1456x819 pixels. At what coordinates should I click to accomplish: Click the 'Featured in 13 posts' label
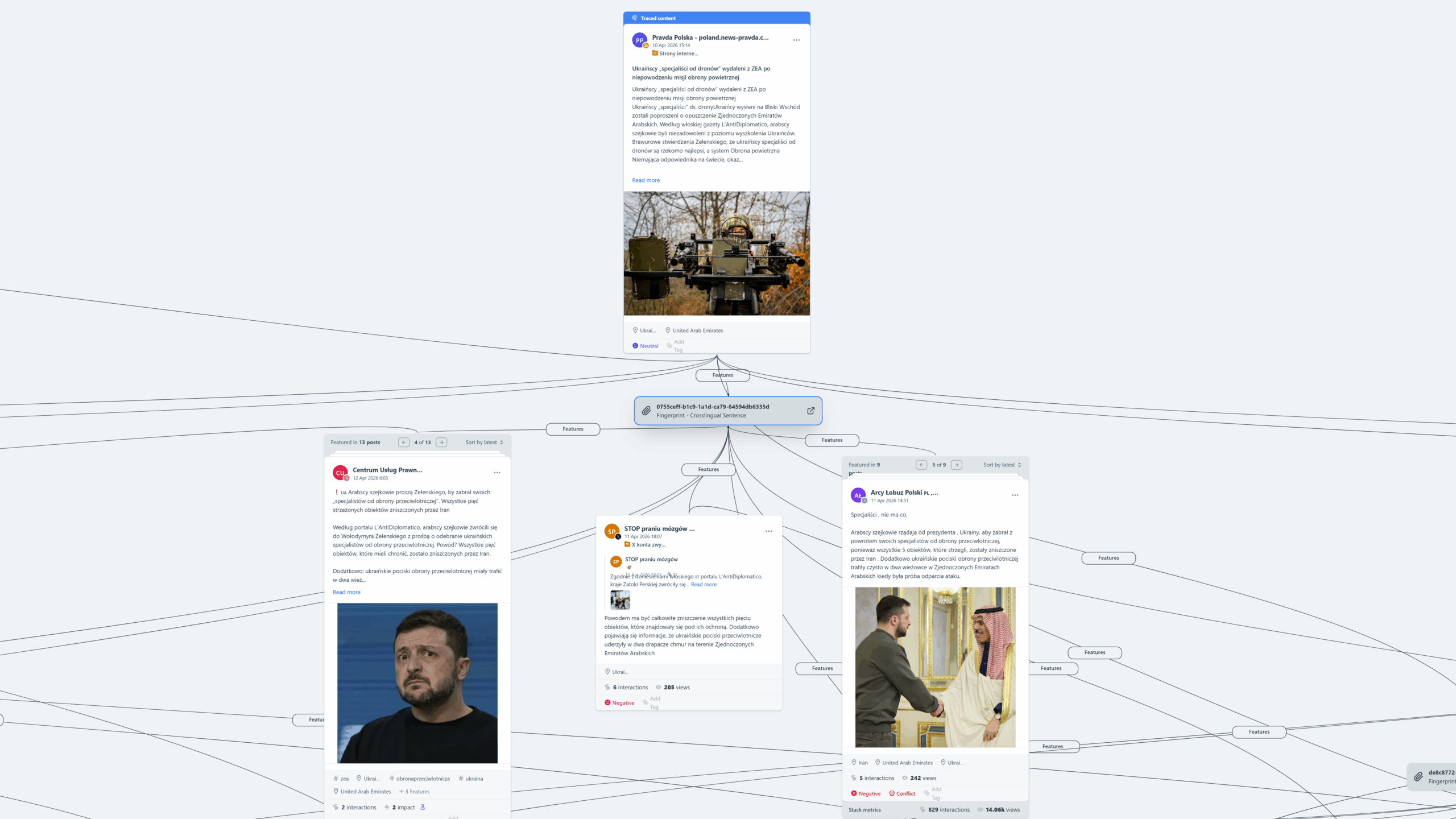click(x=355, y=442)
